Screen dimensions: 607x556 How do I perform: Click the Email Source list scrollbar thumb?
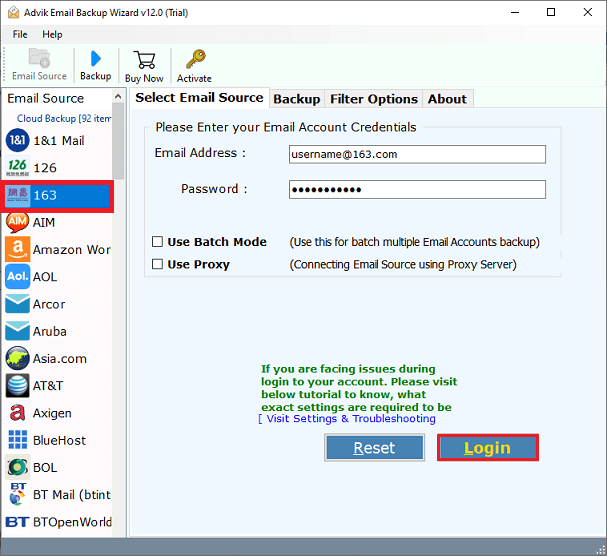(118, 141)
